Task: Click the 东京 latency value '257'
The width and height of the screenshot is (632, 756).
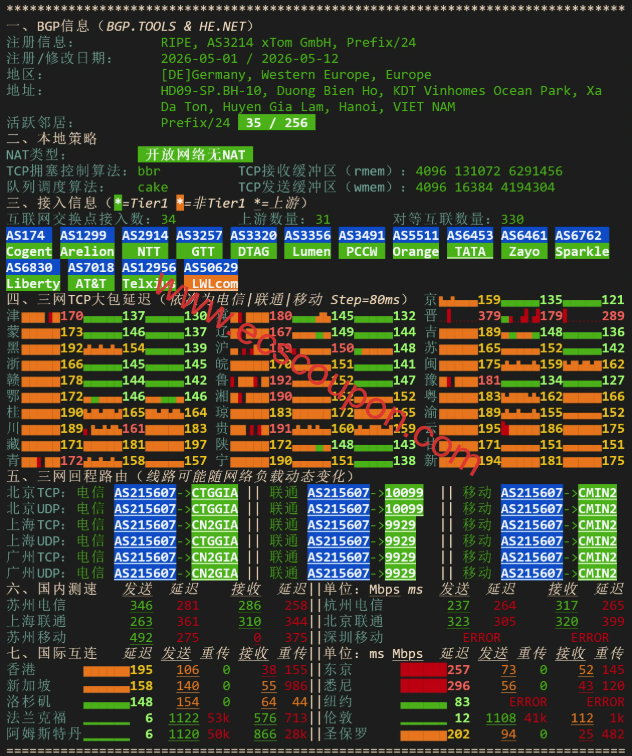Action: [x=458, y=670]
